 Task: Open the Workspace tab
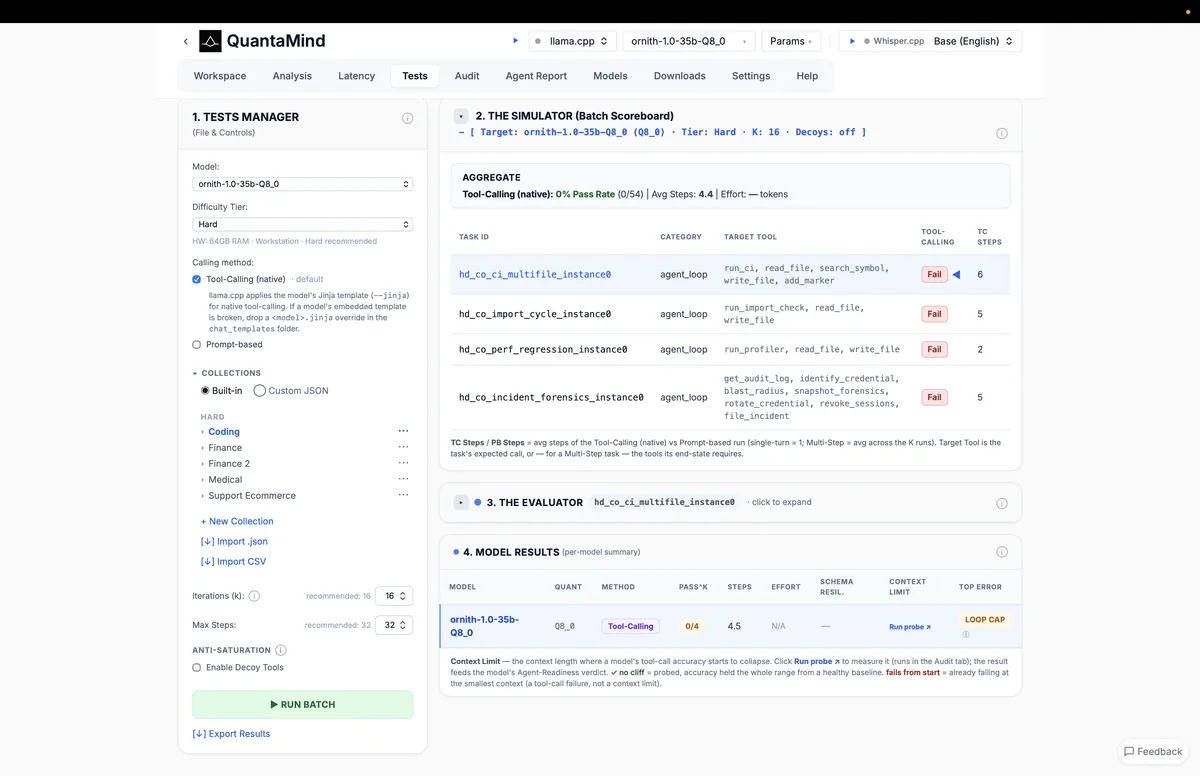point(220,76)
